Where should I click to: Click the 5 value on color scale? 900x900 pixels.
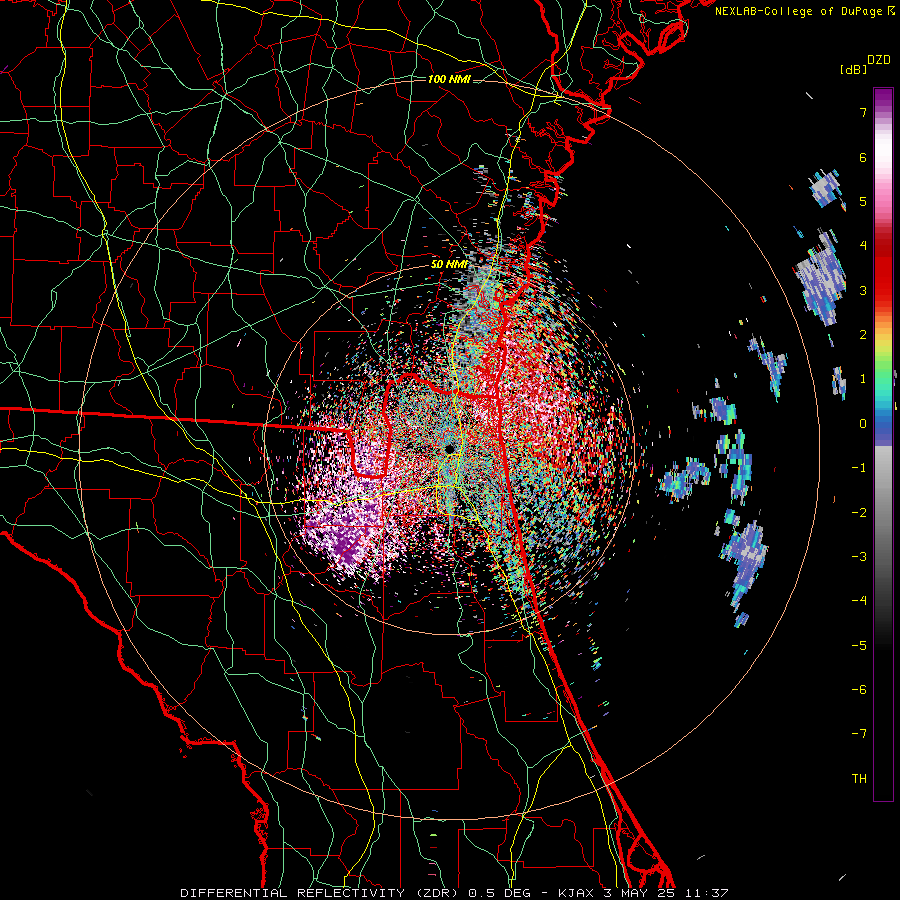(x=863, y=201)
